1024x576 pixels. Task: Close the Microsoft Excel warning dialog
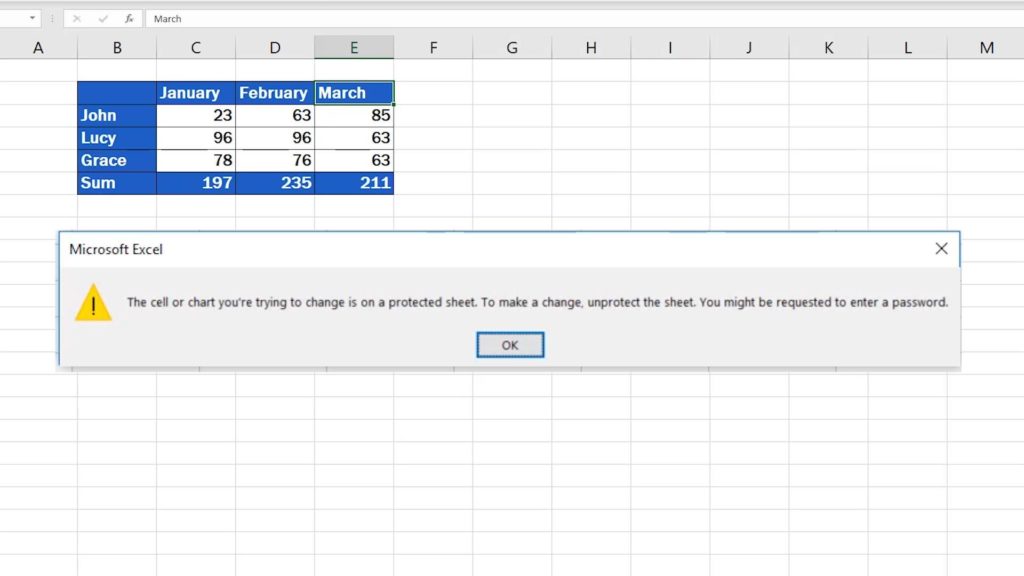pos(941,249)
